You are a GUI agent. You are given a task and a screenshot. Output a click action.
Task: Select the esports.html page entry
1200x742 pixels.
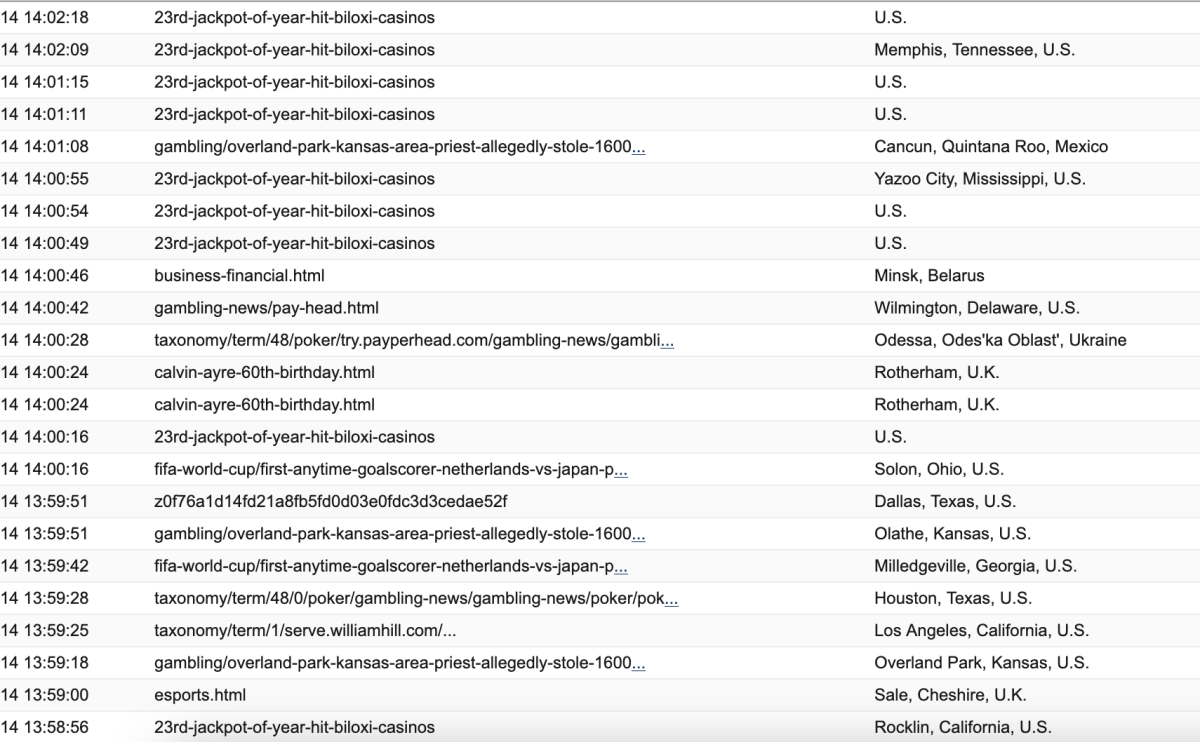[200, 695]
